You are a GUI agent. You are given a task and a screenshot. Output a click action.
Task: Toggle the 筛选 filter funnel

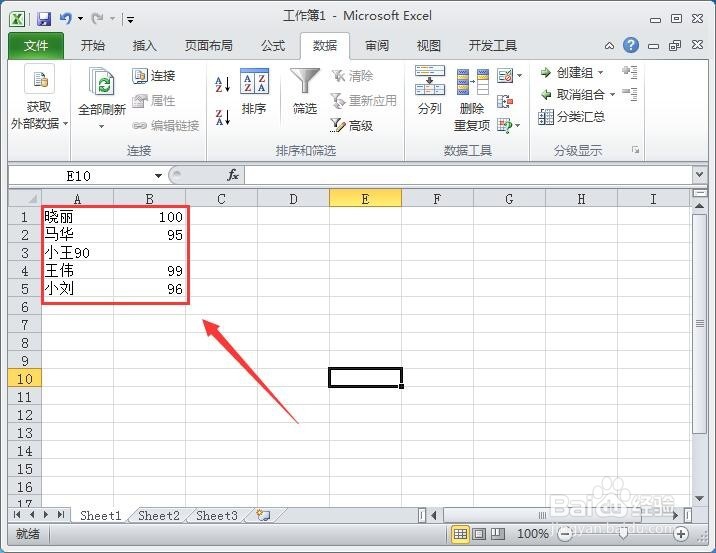[x=305, y=91]
